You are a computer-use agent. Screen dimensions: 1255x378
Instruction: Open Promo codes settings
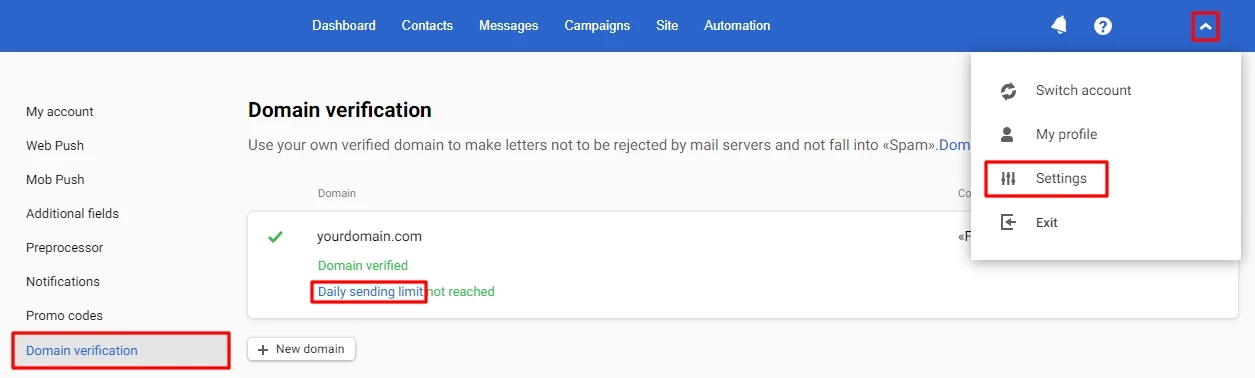point(64,316)
